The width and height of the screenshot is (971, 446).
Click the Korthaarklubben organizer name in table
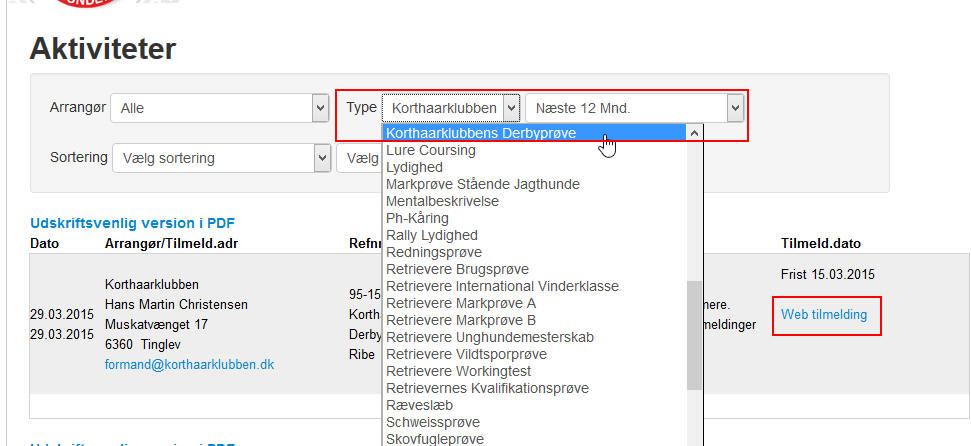pos(152,285)
